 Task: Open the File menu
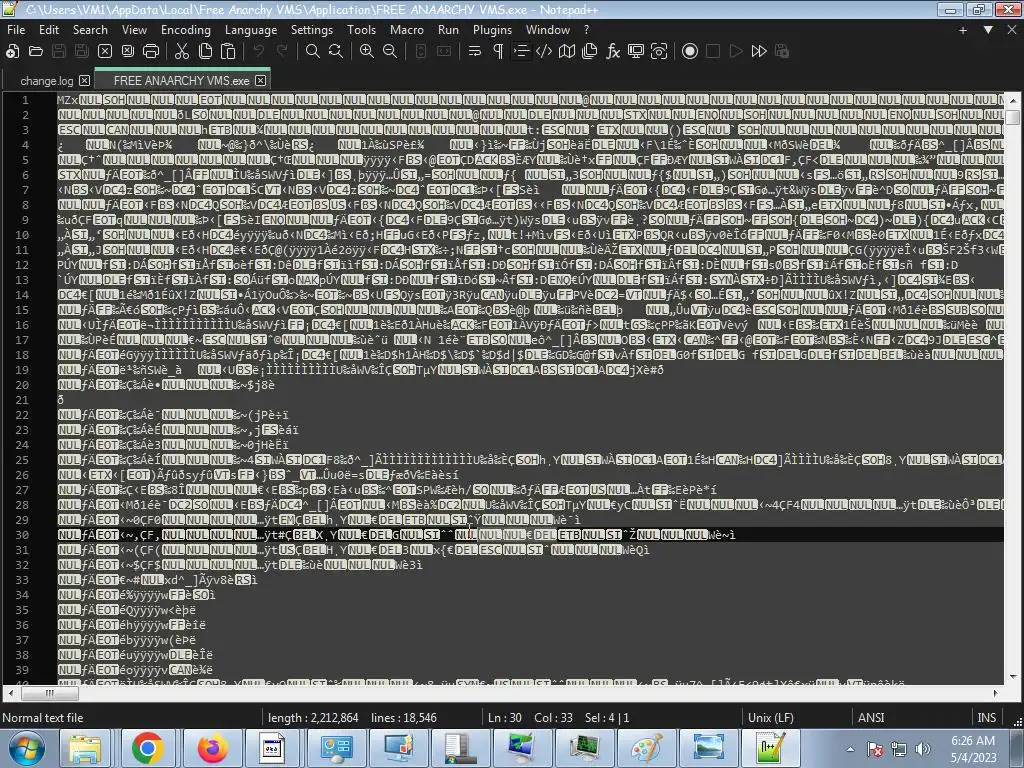pyautogui.click(x=16, y=30)
